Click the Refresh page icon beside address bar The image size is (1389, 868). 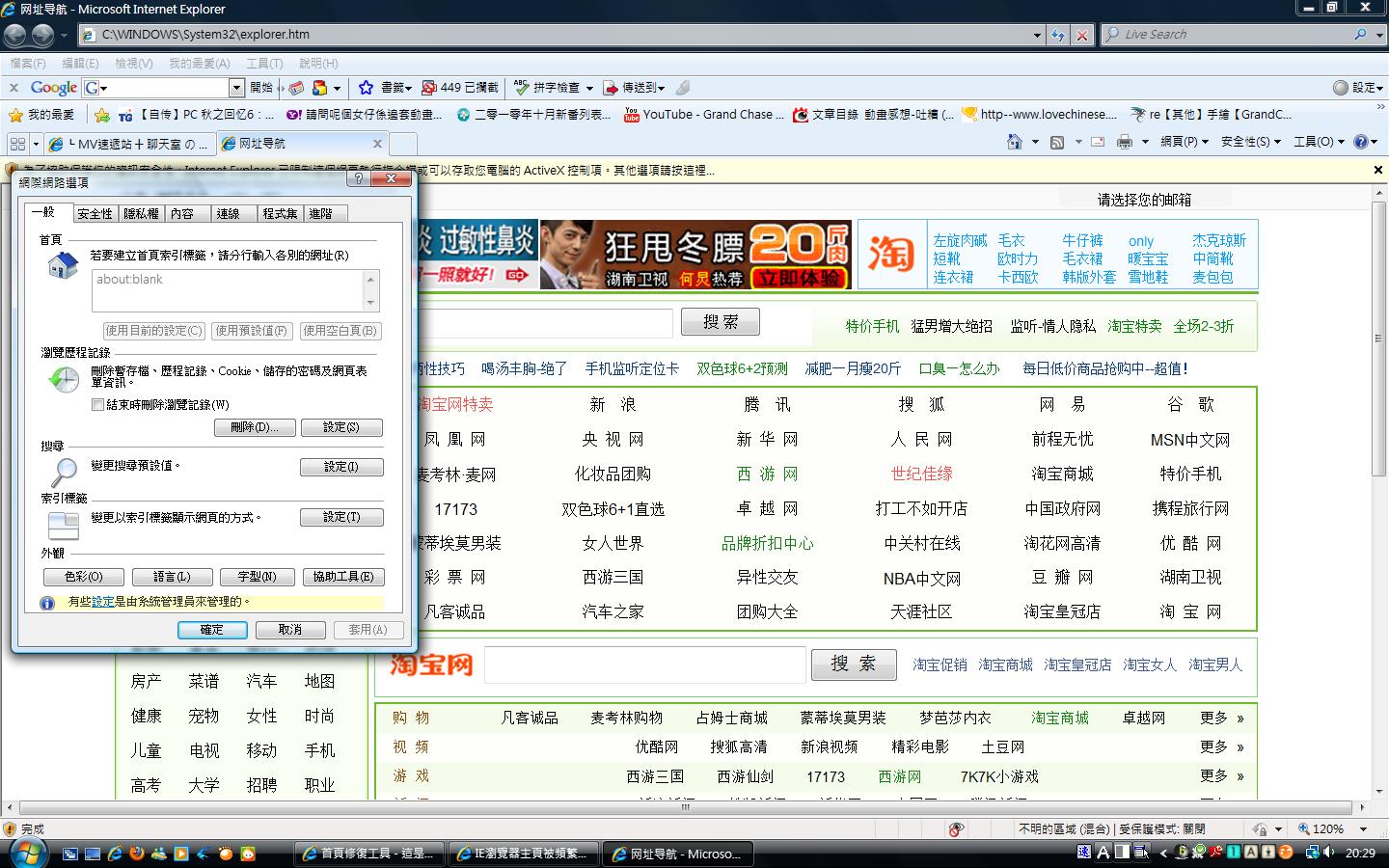[x=1059, y=35]
